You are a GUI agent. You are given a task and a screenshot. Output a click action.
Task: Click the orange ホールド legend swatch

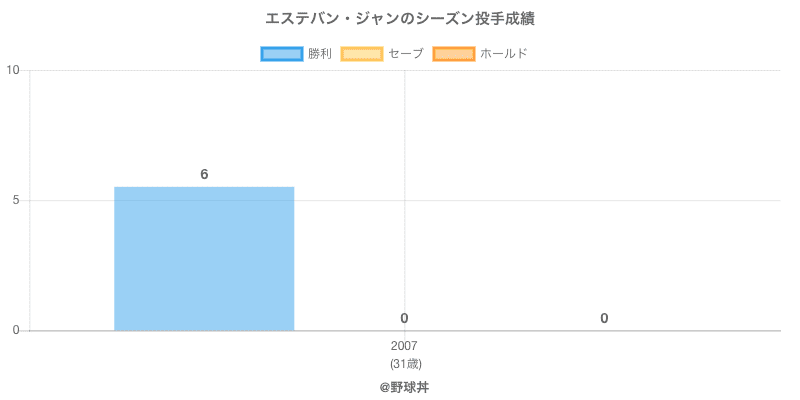[x=453, y=53]
